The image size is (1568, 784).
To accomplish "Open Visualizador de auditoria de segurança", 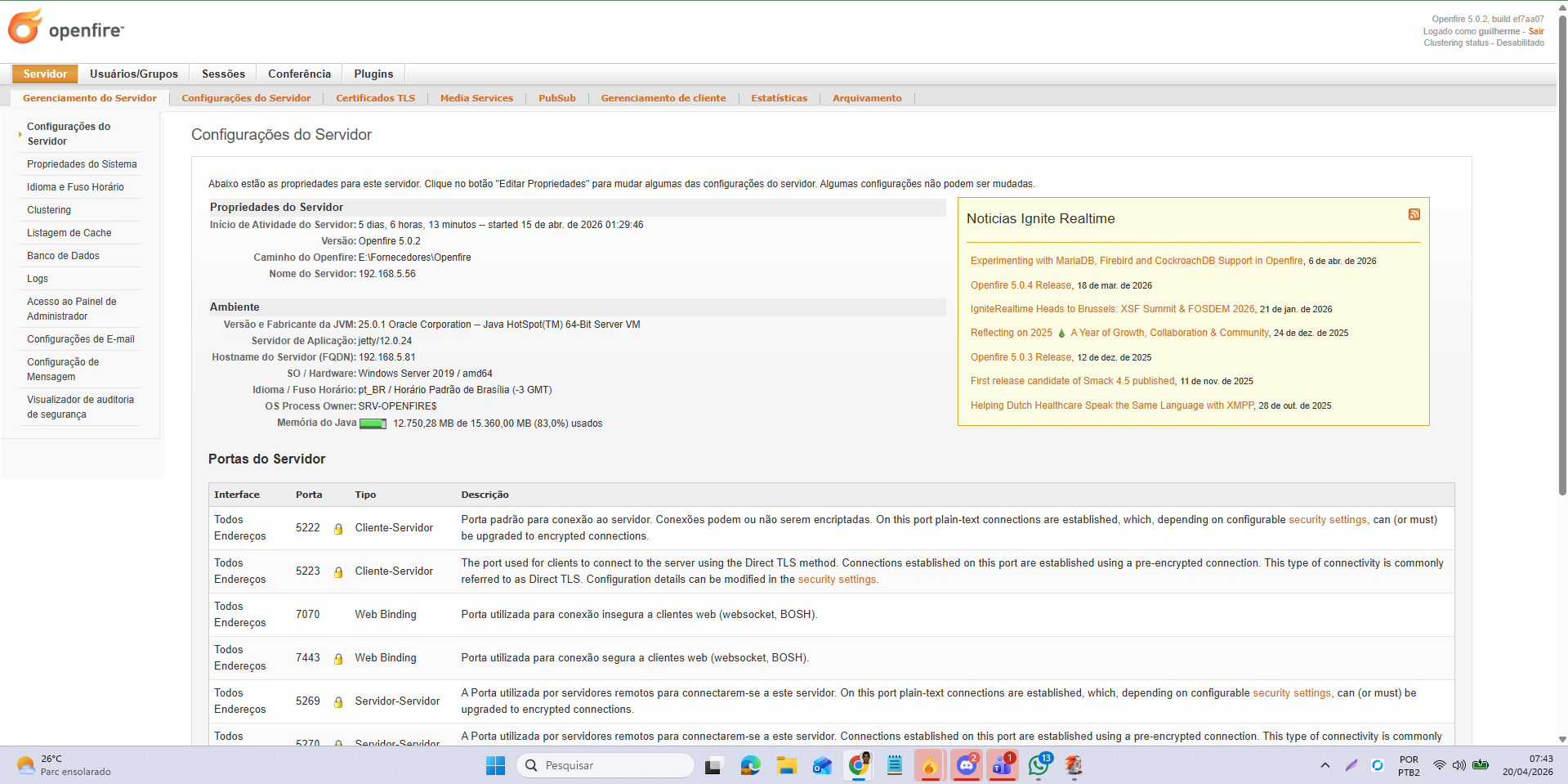I will coord(80,407).
